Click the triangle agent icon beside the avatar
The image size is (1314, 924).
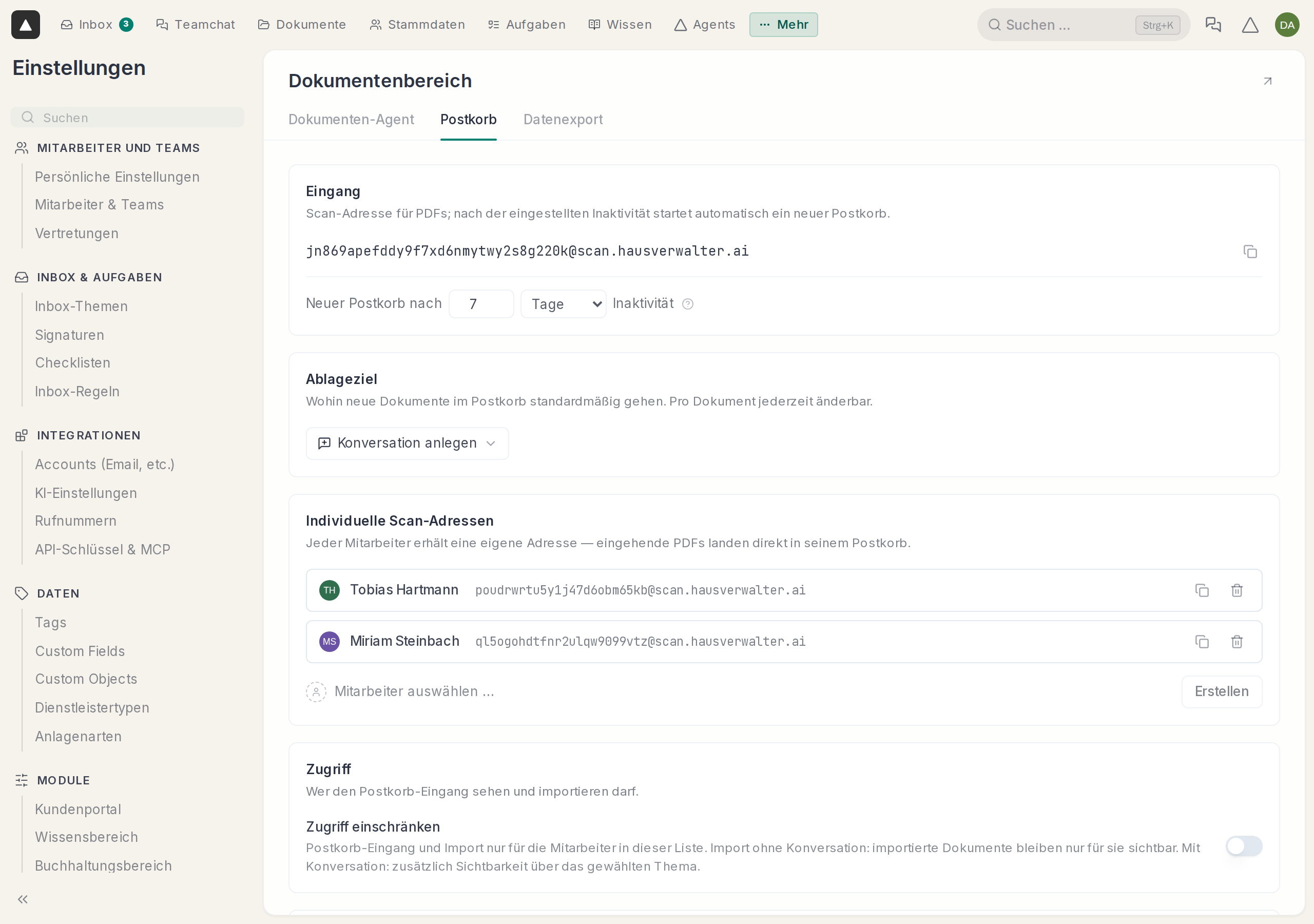pyautogui.click(x=1250, y=25)
